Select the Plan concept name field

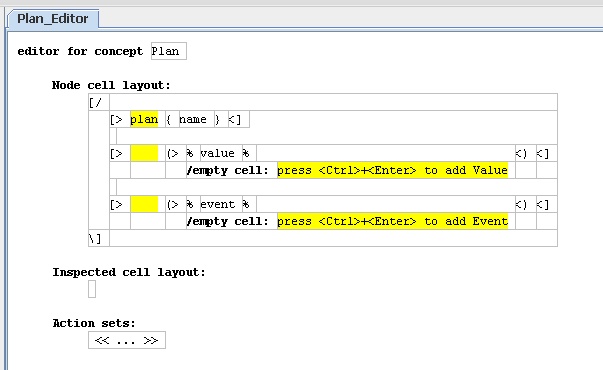tap(169, 51)
